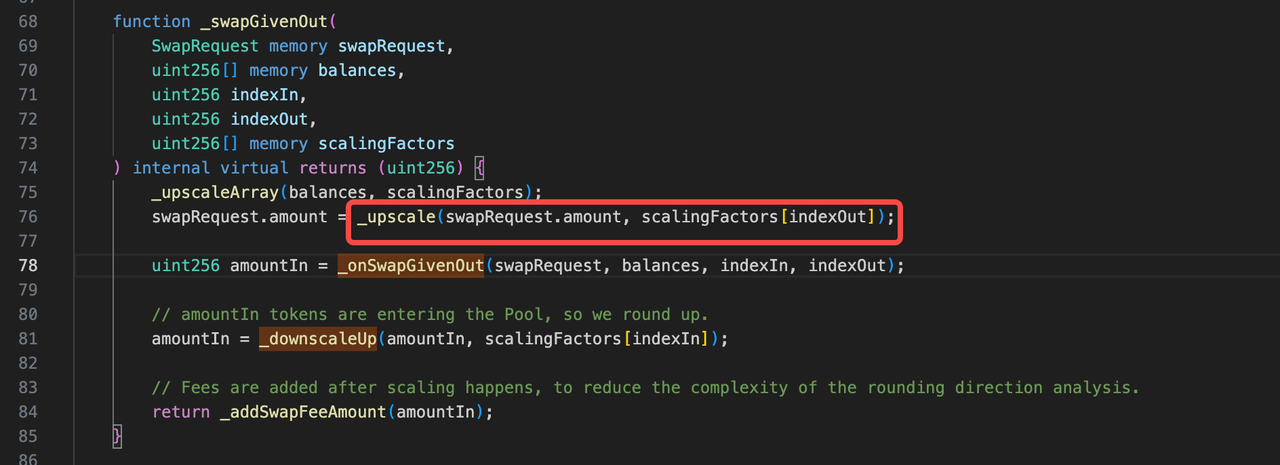Click the comment about fees after scaling

pos(645,388)
